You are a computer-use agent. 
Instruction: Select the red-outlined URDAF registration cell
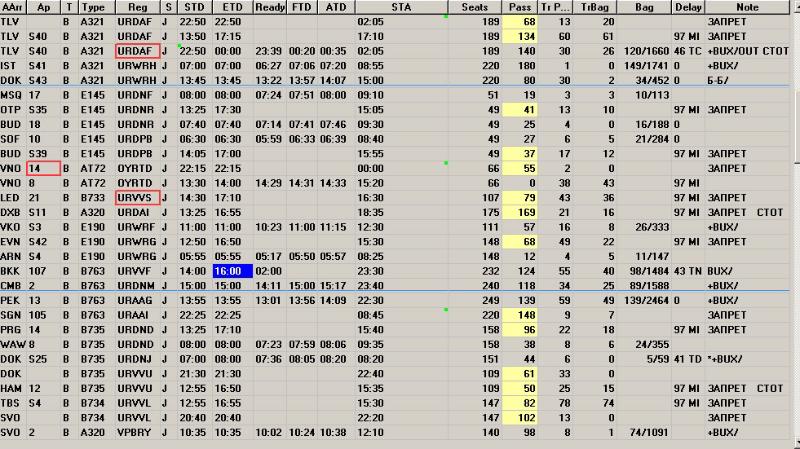point(136,50)
